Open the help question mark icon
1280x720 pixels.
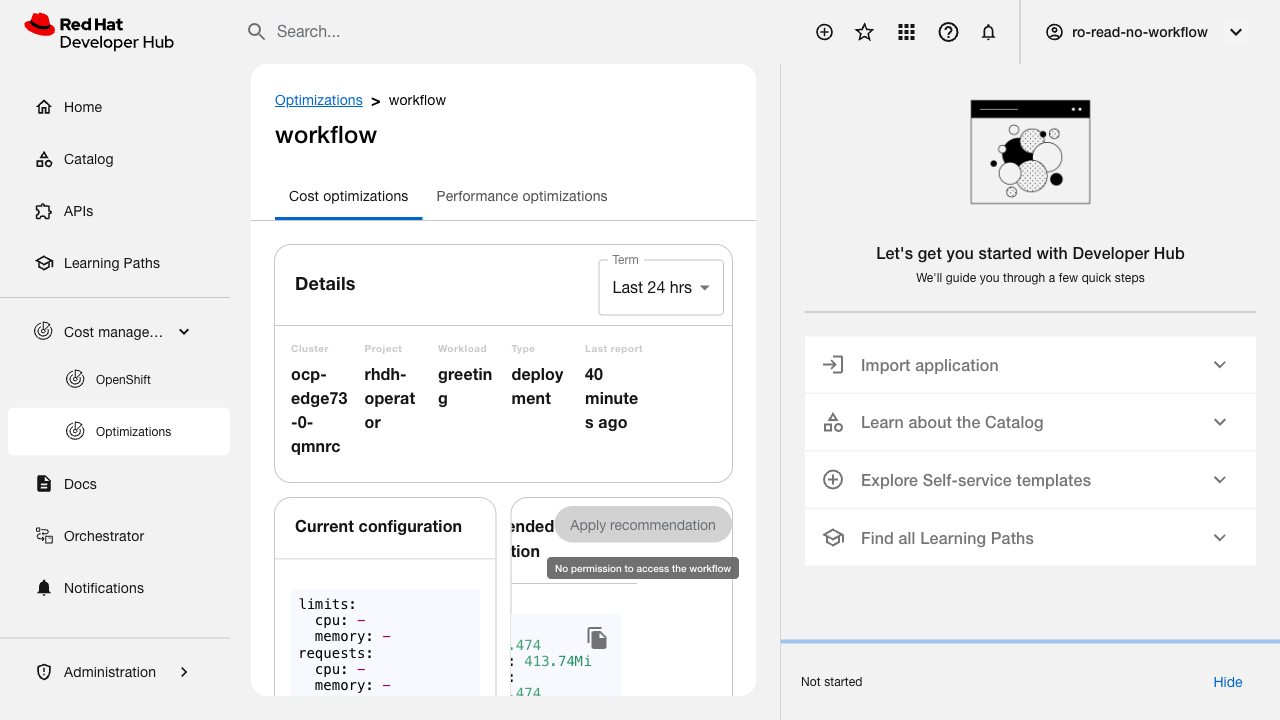(949, 32)
